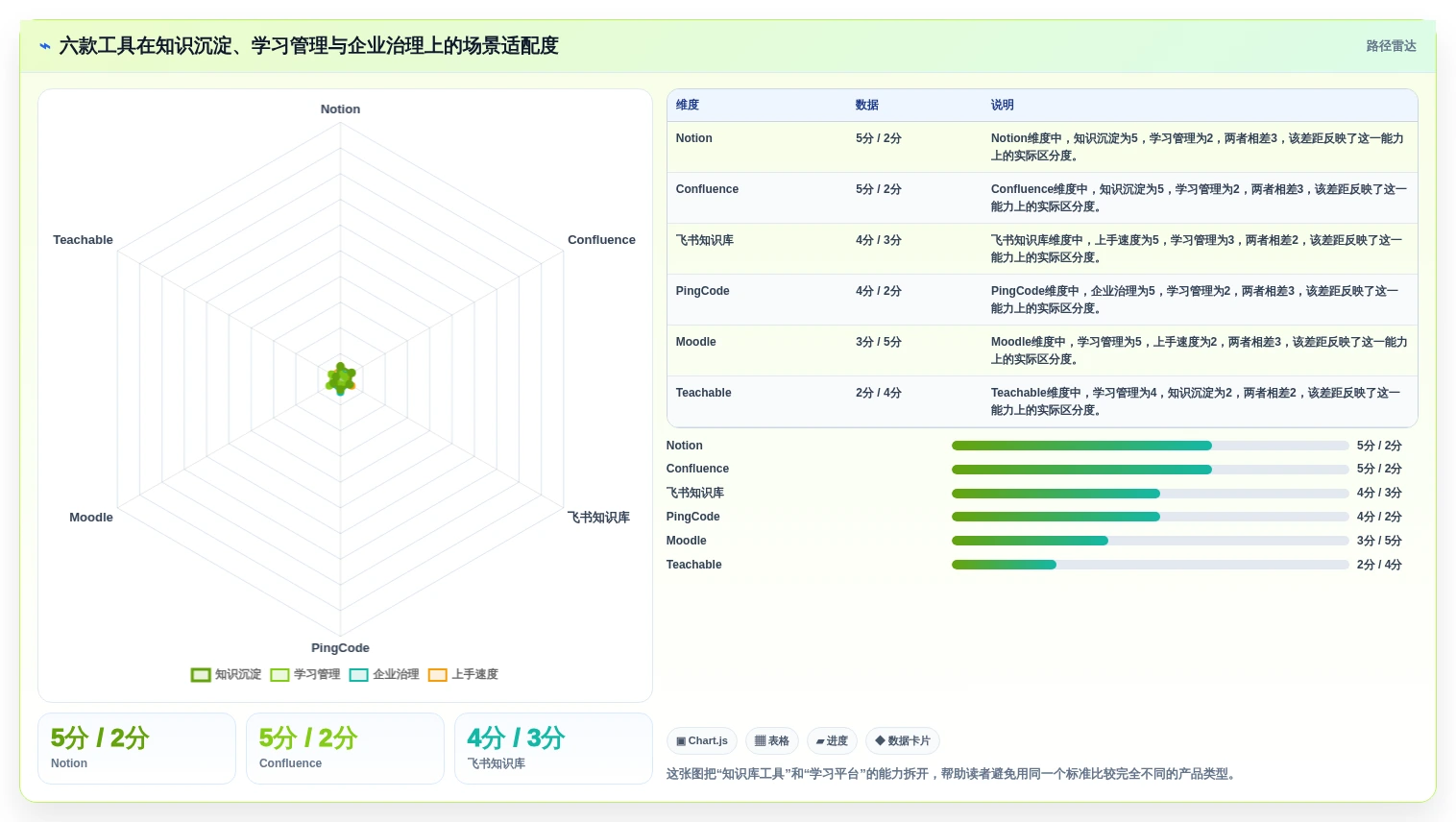Screen dimensions: 1456x822
Task: Click the dashboard title 六款工具在知识沉淀
Action: pyautogui.click(x=308, y=46)
